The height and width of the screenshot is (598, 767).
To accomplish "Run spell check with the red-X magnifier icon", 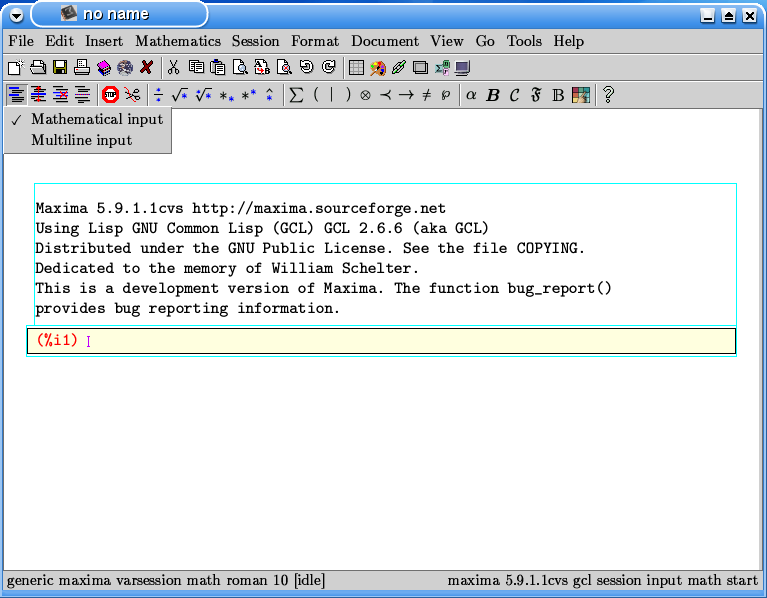I will (x=284, y=67).
